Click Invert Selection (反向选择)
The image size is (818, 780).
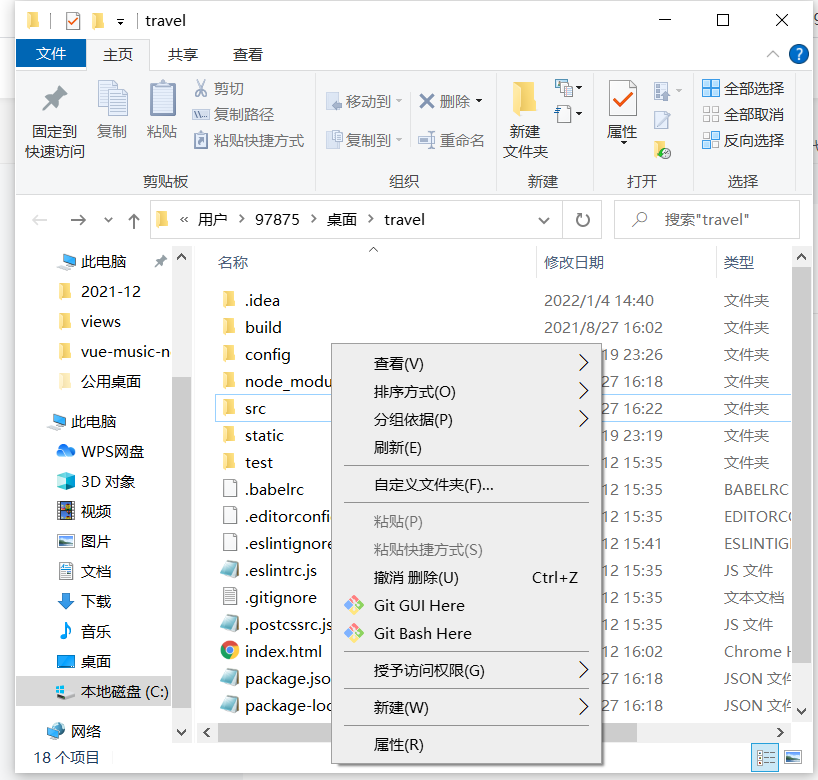pyautogui.click(x=743, y=140)
